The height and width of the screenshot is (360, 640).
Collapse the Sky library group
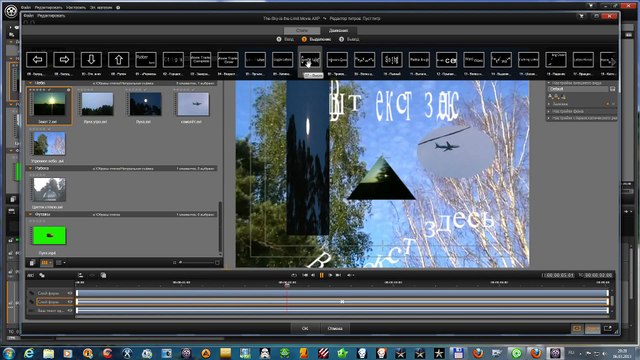point(30,83)
